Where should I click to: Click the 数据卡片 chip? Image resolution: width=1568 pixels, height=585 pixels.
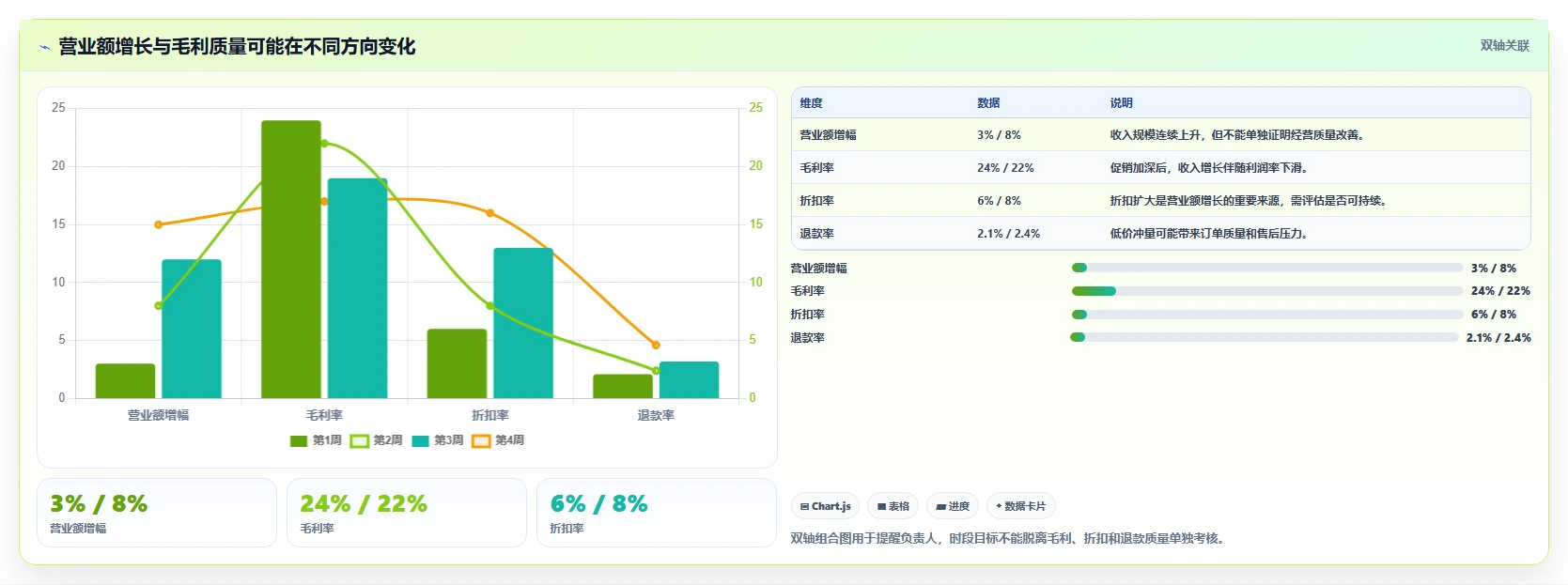[1020, 506]
